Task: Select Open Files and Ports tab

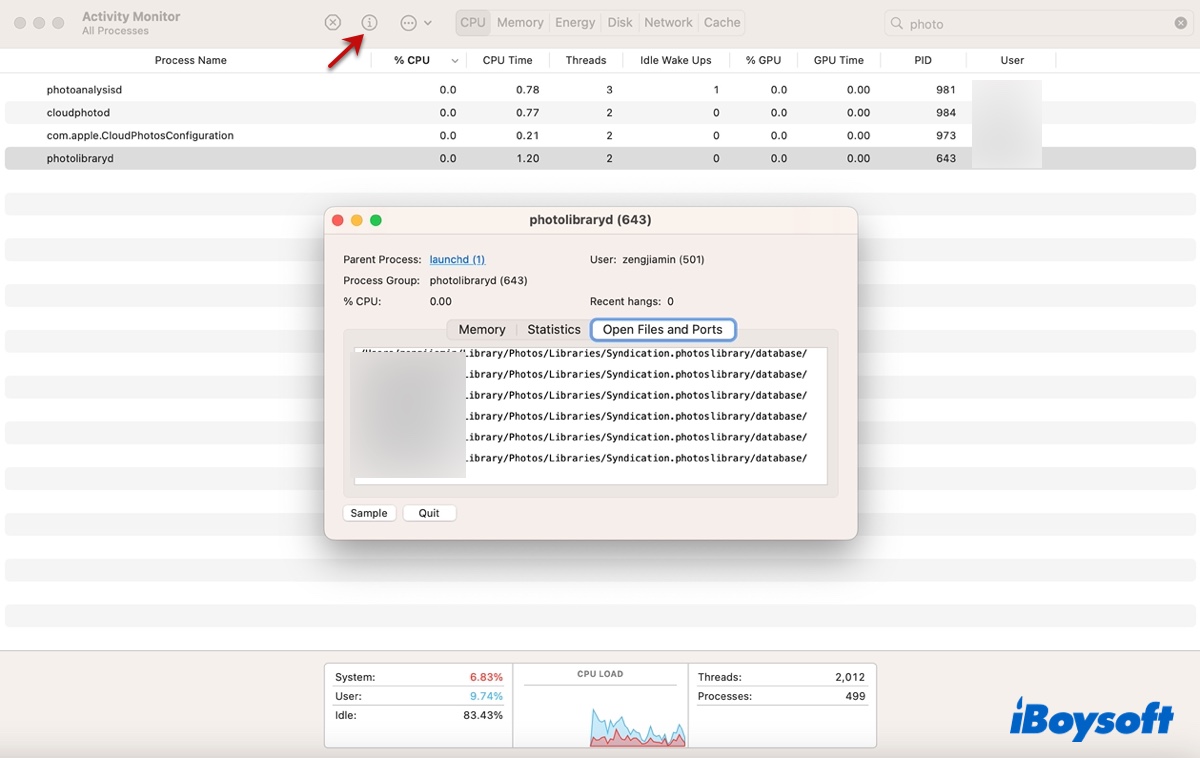Action: 662,329
